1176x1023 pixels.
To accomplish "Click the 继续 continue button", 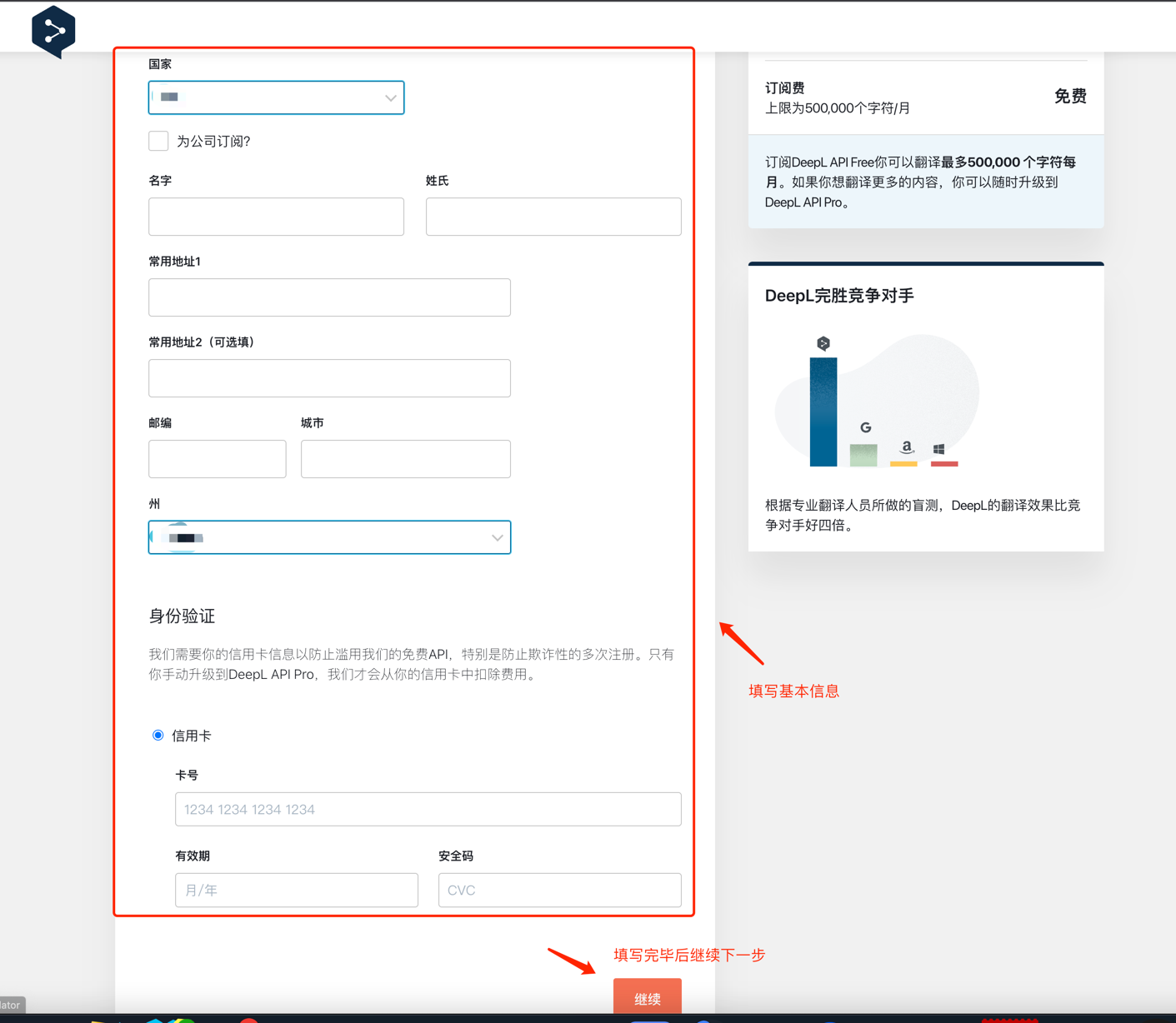I will click(648, 997).
